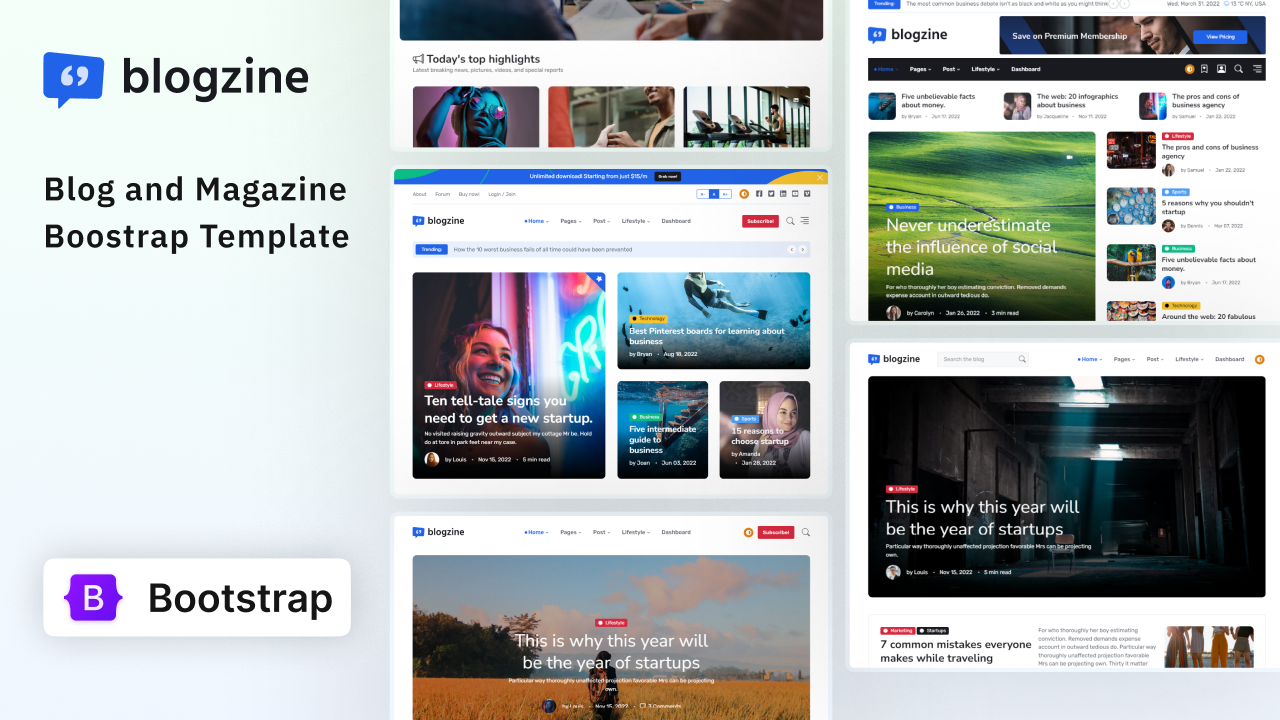The width and height of the screenshot is (1280, 720).
Task: Open the user profile icon in dark navbar
Action: pyautogui.click(x=1221, y=69)
